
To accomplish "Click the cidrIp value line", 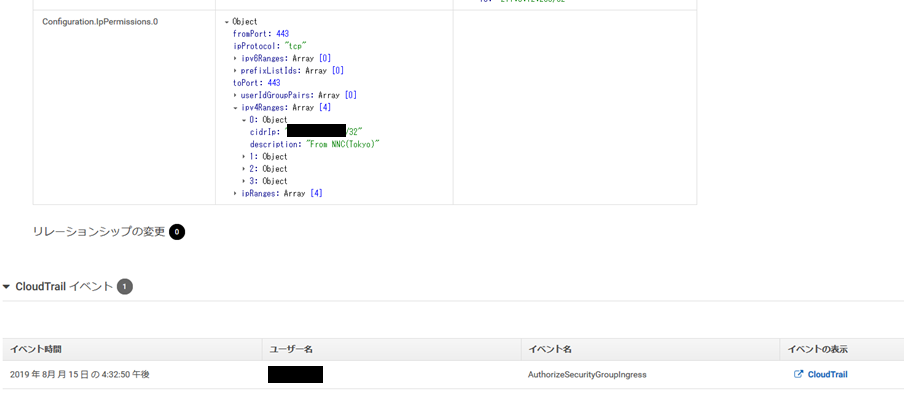I will [x=306, y=132].
